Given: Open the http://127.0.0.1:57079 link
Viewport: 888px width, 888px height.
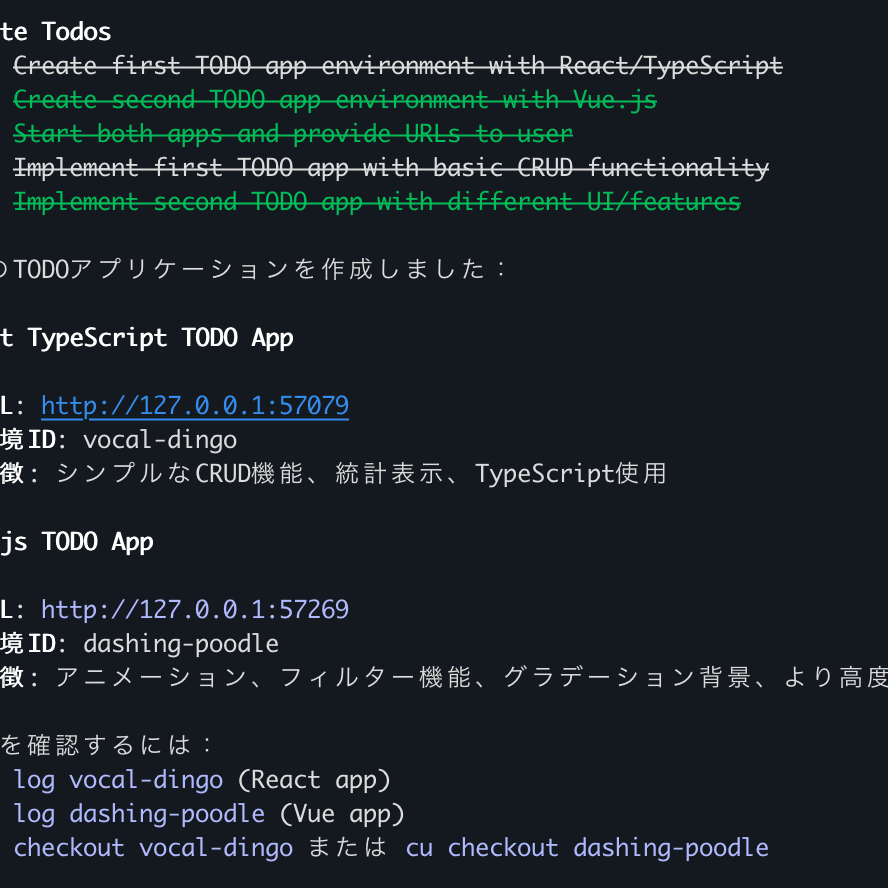Looking at the screenshot, I should [x=195, y=405].
